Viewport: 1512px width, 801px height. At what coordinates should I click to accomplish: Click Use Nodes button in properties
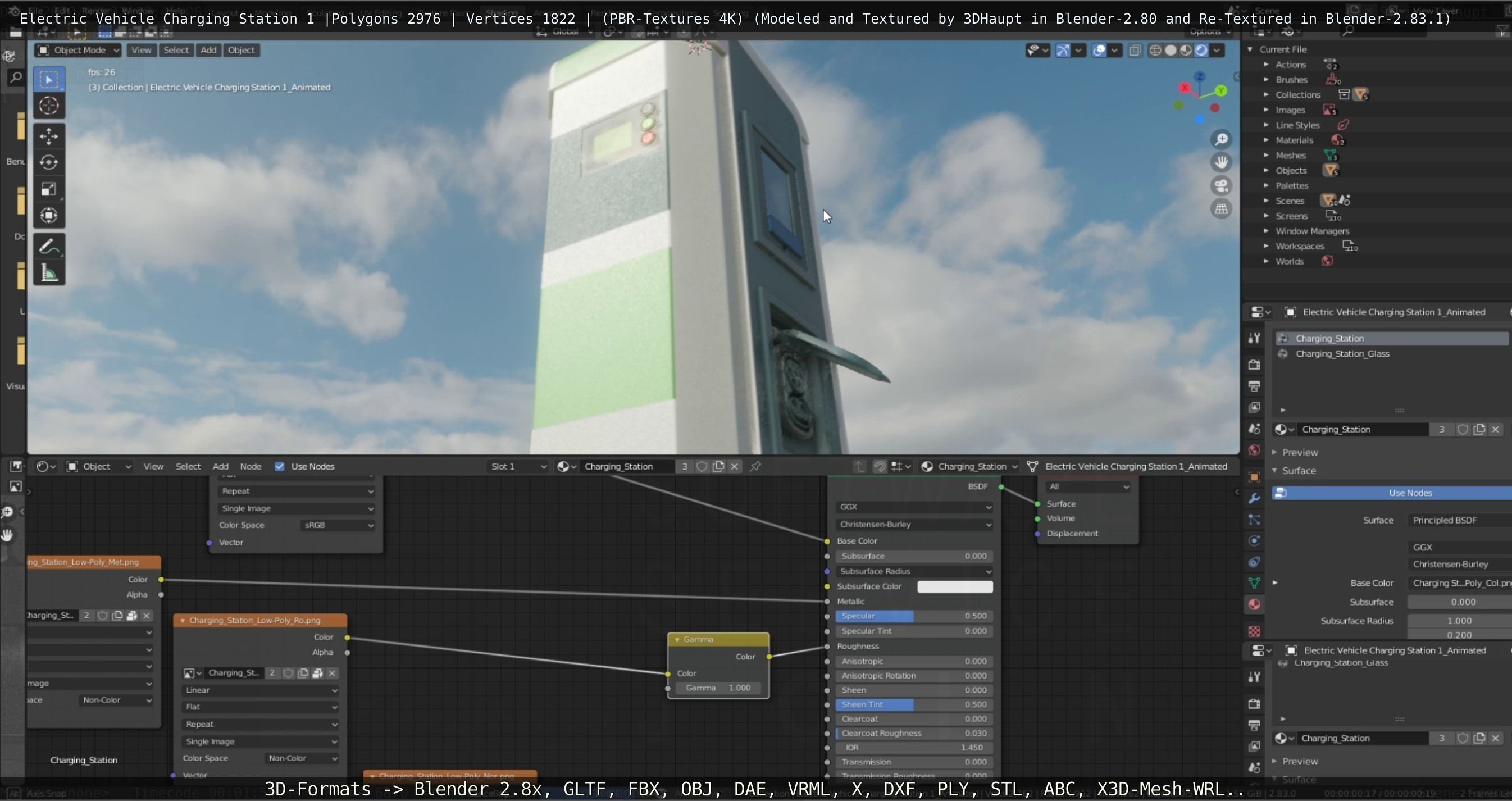pyautogui.click(x=1392, y=493)
